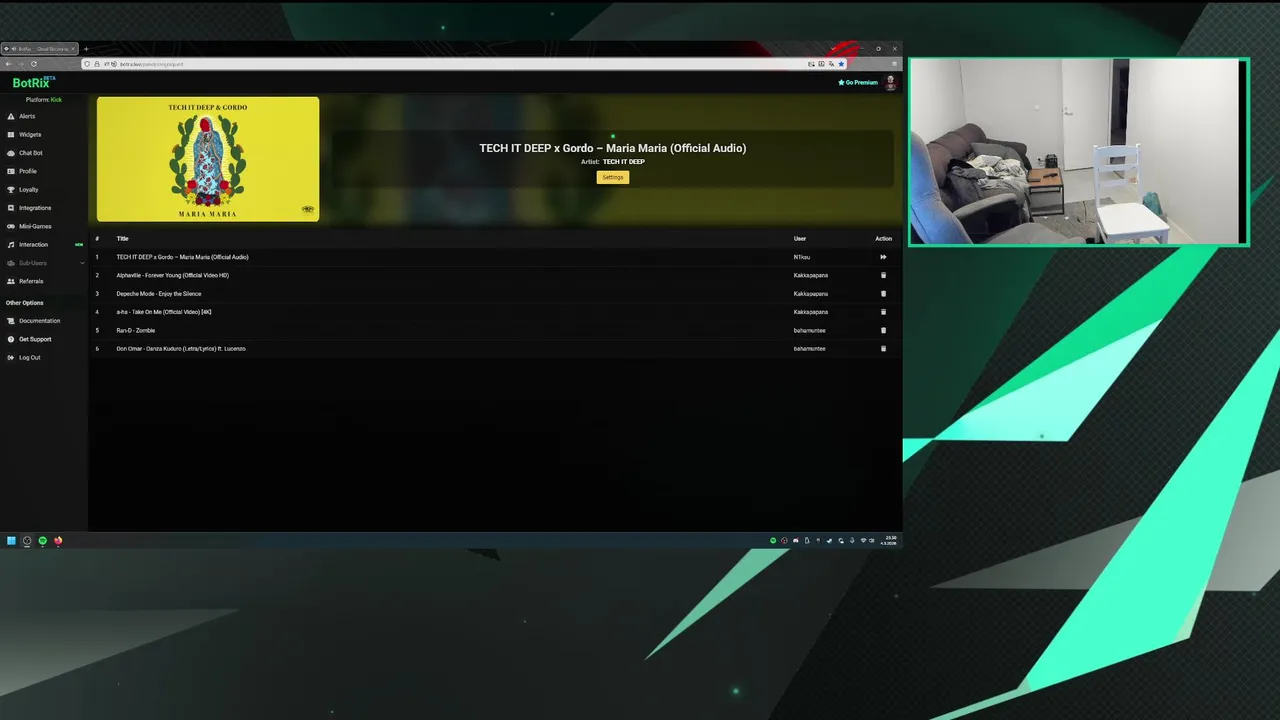Click the translate icon in address bar
Image resolution: width=1280 pixels, height=720 pixels.
[x=832, y=64]
